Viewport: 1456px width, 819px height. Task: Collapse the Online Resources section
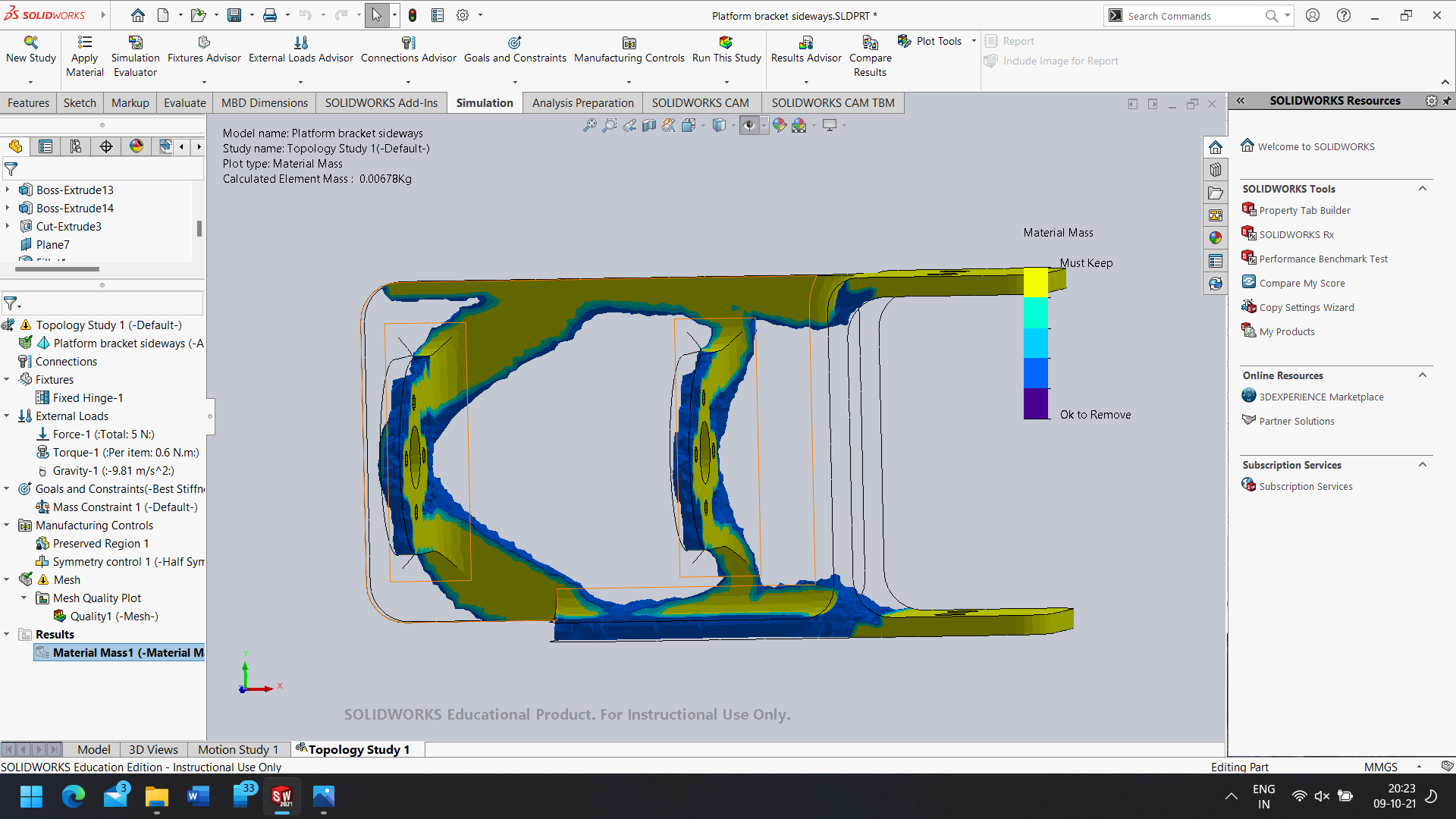1423,375
